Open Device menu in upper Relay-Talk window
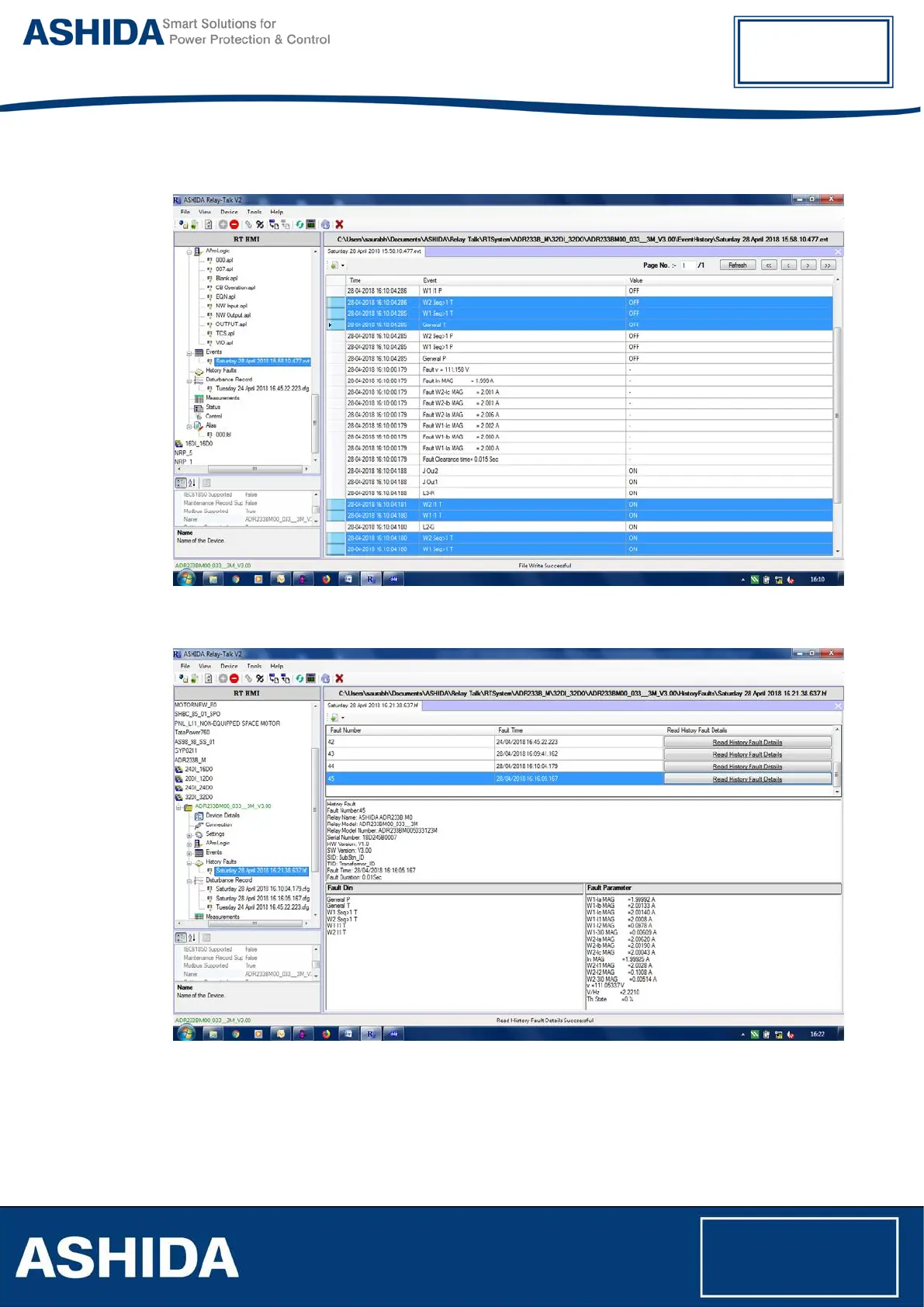Image resolution: width=924 pixels, height=1307 pixels. click(229, 212)
